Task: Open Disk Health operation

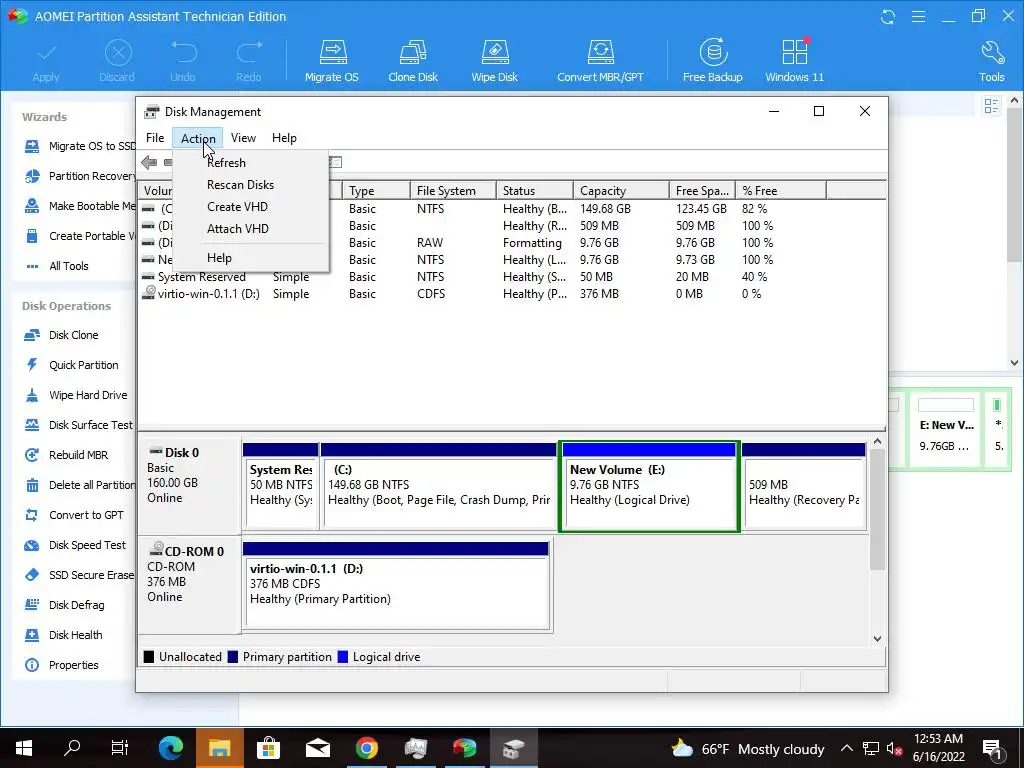Action: pos(63,635)
